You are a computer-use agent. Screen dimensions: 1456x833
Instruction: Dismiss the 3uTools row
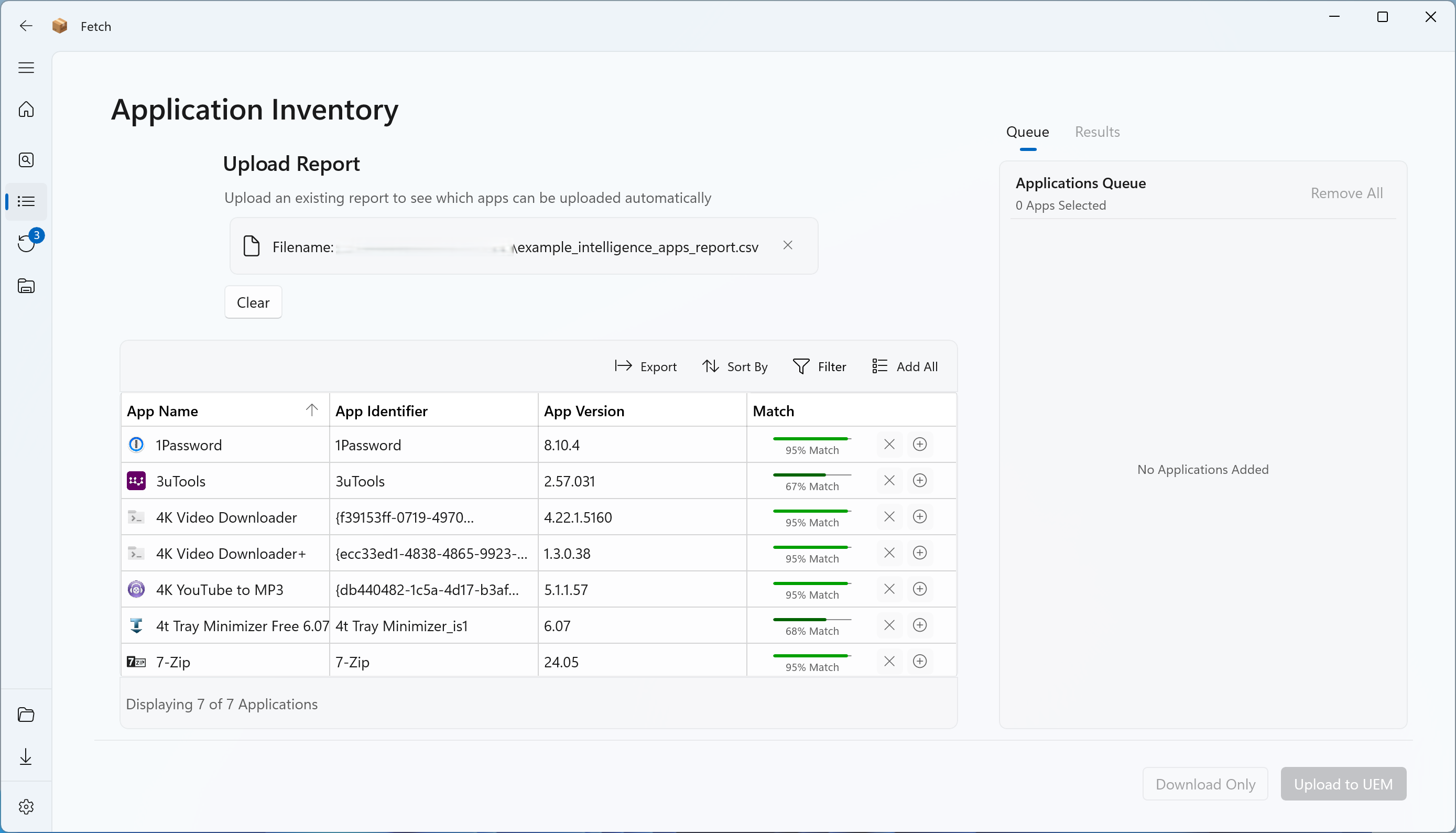889,481
